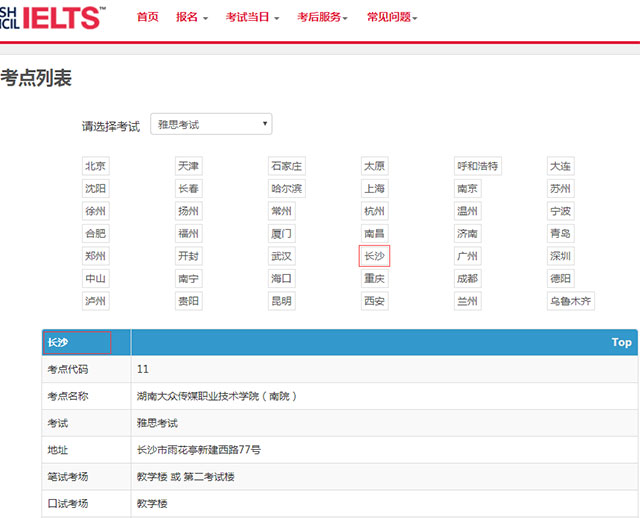Click the 福州 test city
The height and width of the screenshot is (518, 640).
(x=189, y=233)
